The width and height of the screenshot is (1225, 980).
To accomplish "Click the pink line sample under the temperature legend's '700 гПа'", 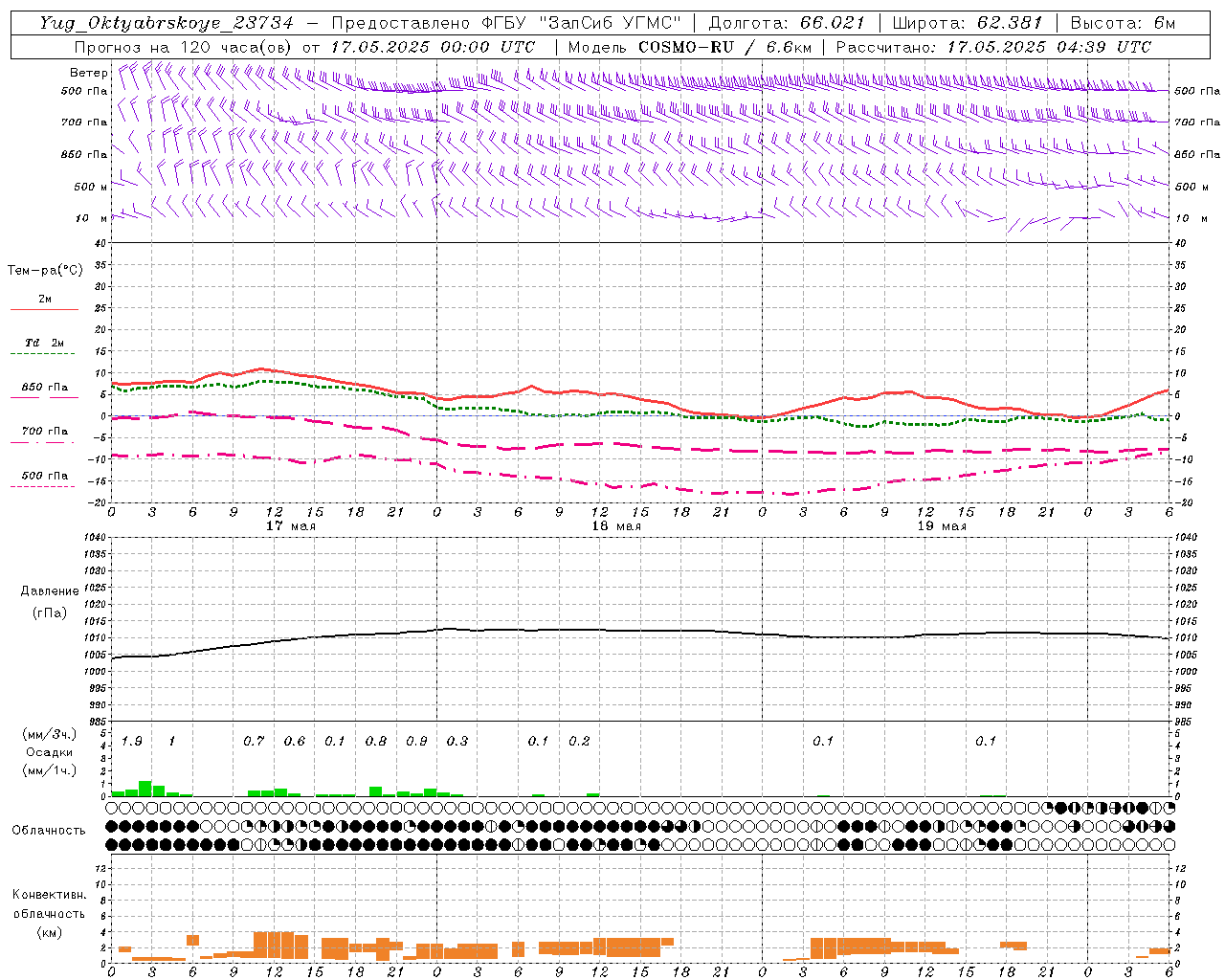I will click(x=42, y=443).
